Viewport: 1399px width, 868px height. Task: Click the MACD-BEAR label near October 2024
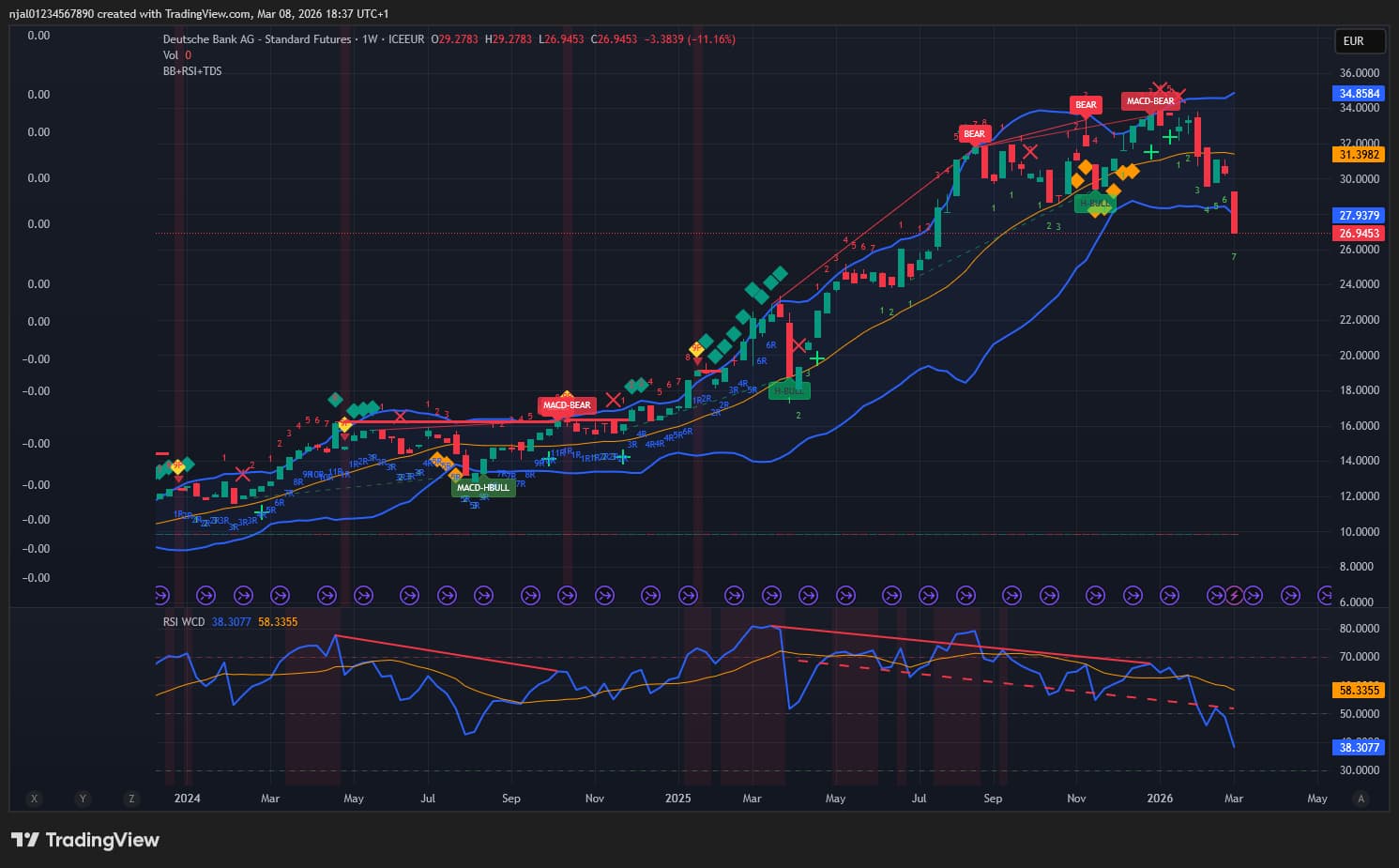(567, 405)
